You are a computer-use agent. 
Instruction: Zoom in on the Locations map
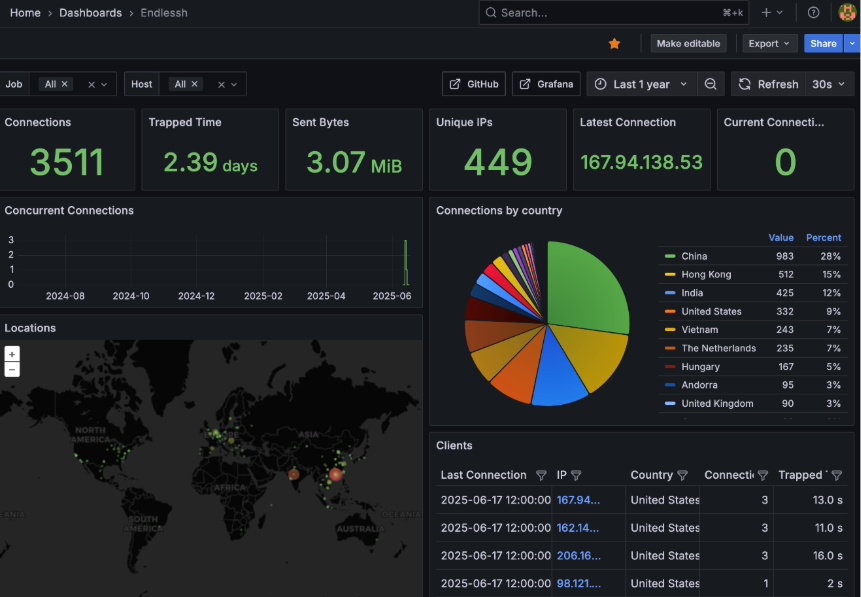click(12, 354)
